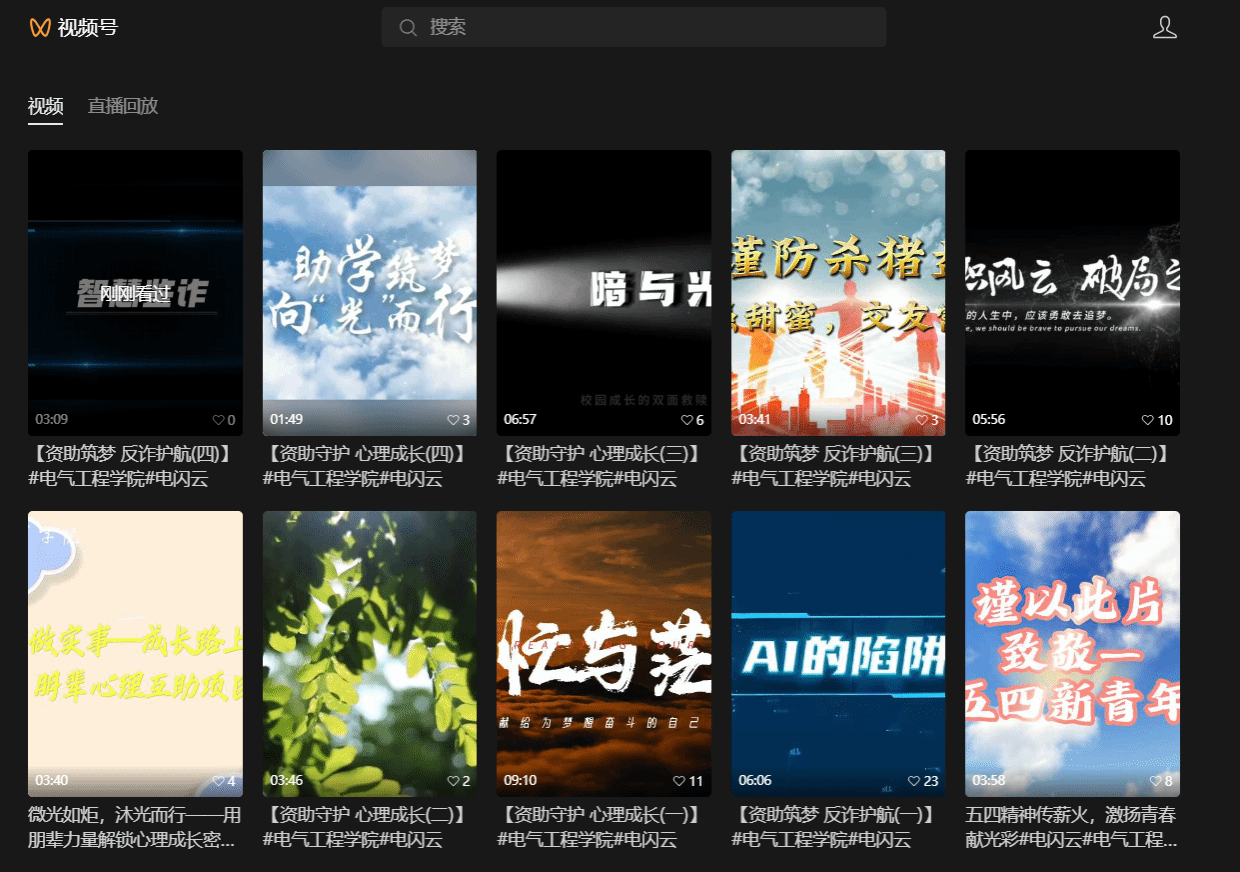
Task: Click heart icon on the 01:49 video
Action: [x=453, y=420]
